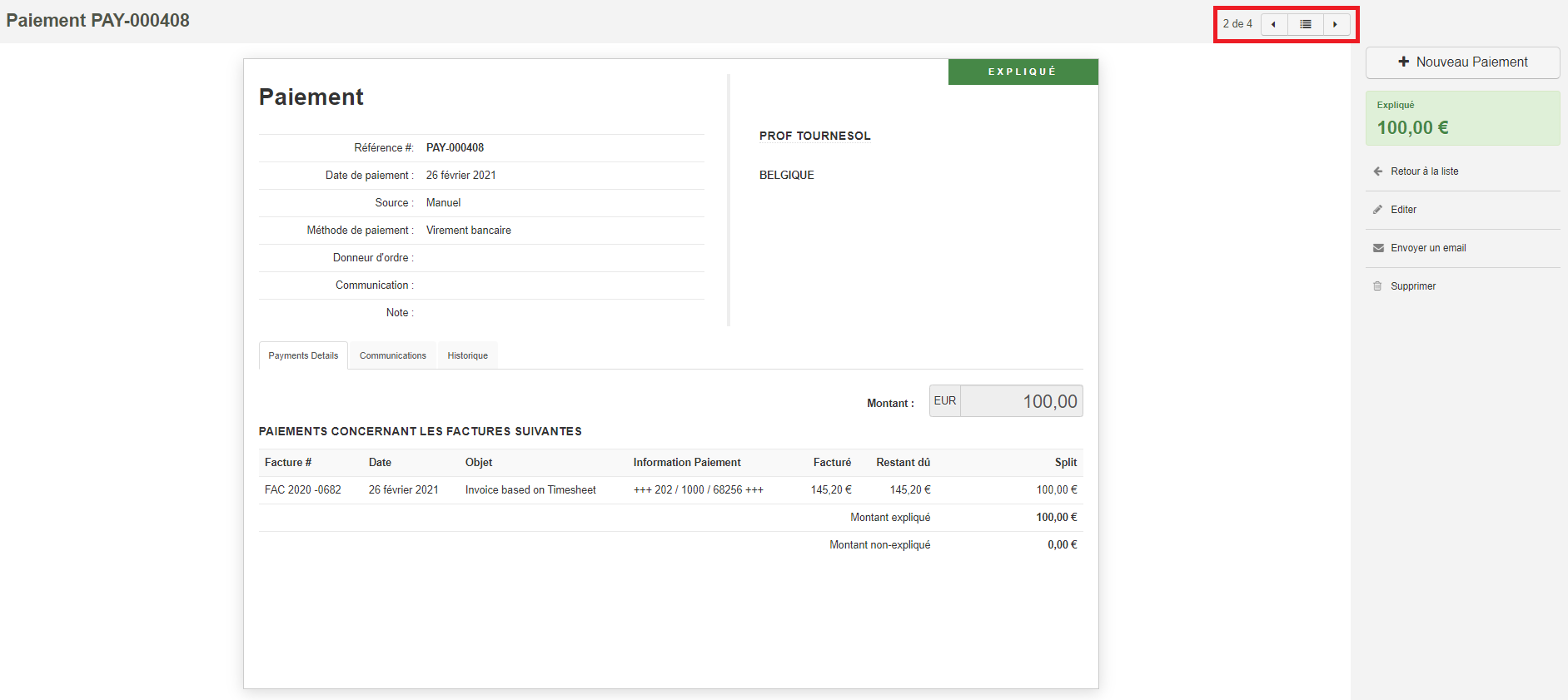Click the EXPLIQUÉ status ribbon
This screenshot has height=700, width=1568.
(1023, 72)
